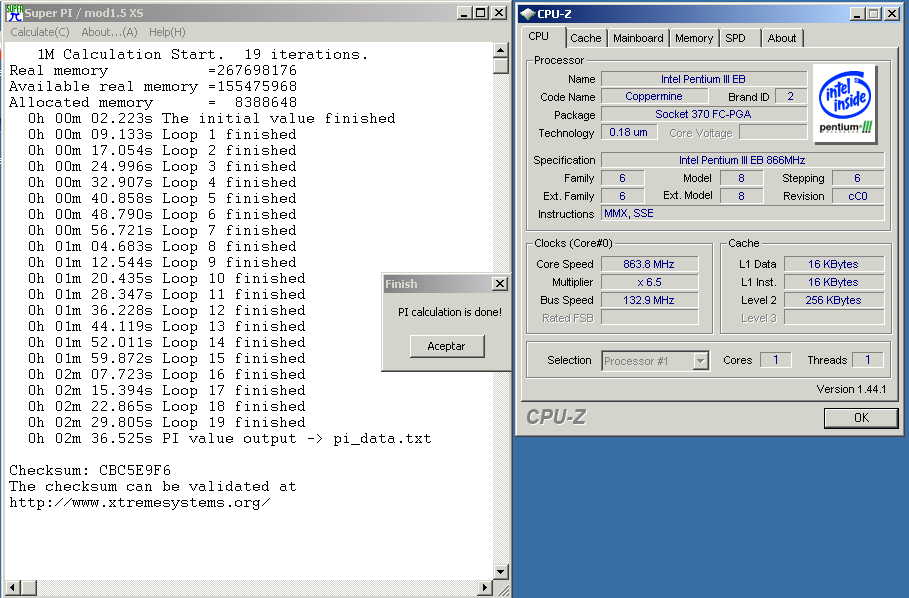Screen dimensions: 909x598
Task: Click the Model value 8 field
Action: click(741, 178)
